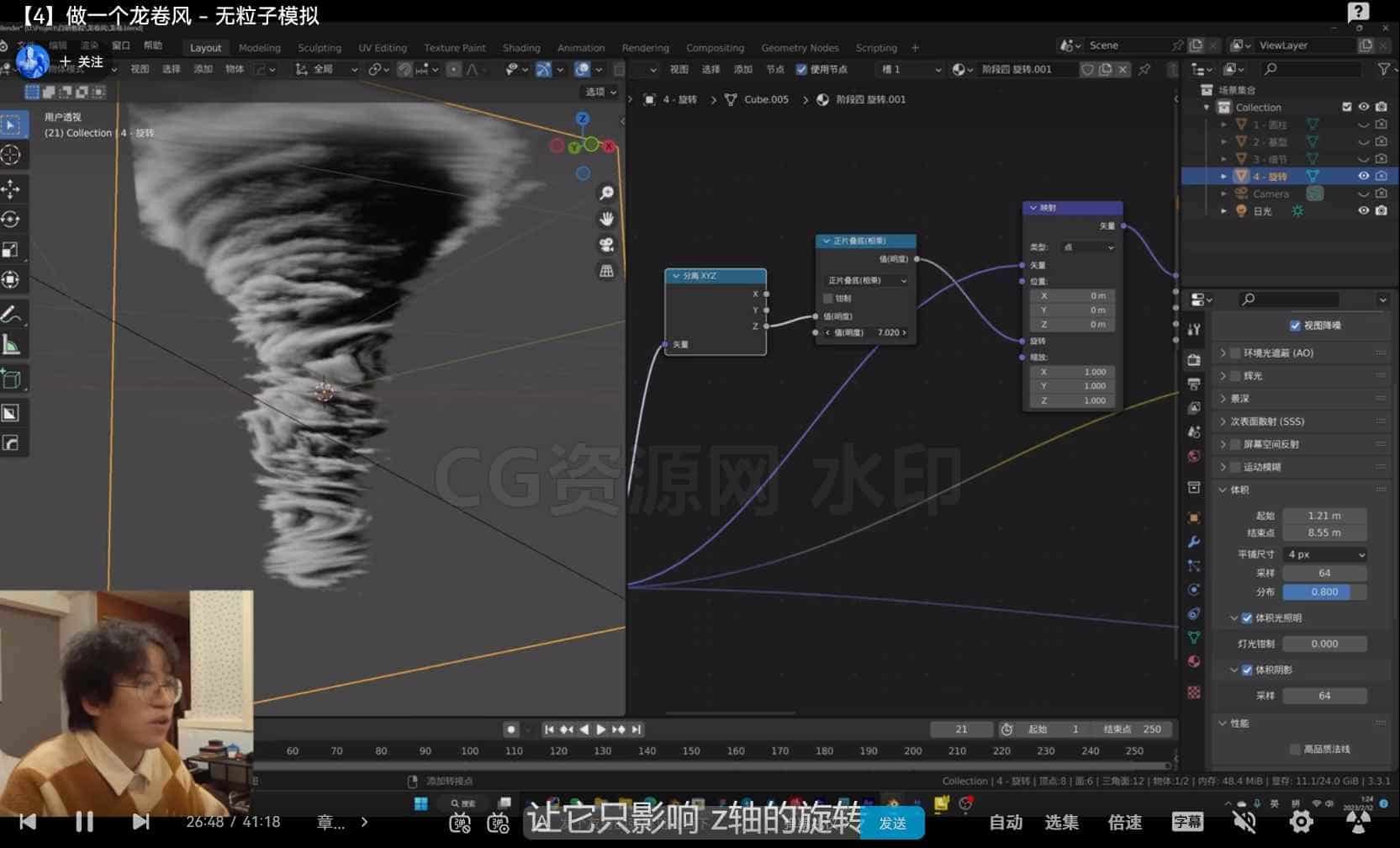Screen dimensions: 1400x848
Task: Adjust the 分布 0.800 slider
Action: [1324, 592]
